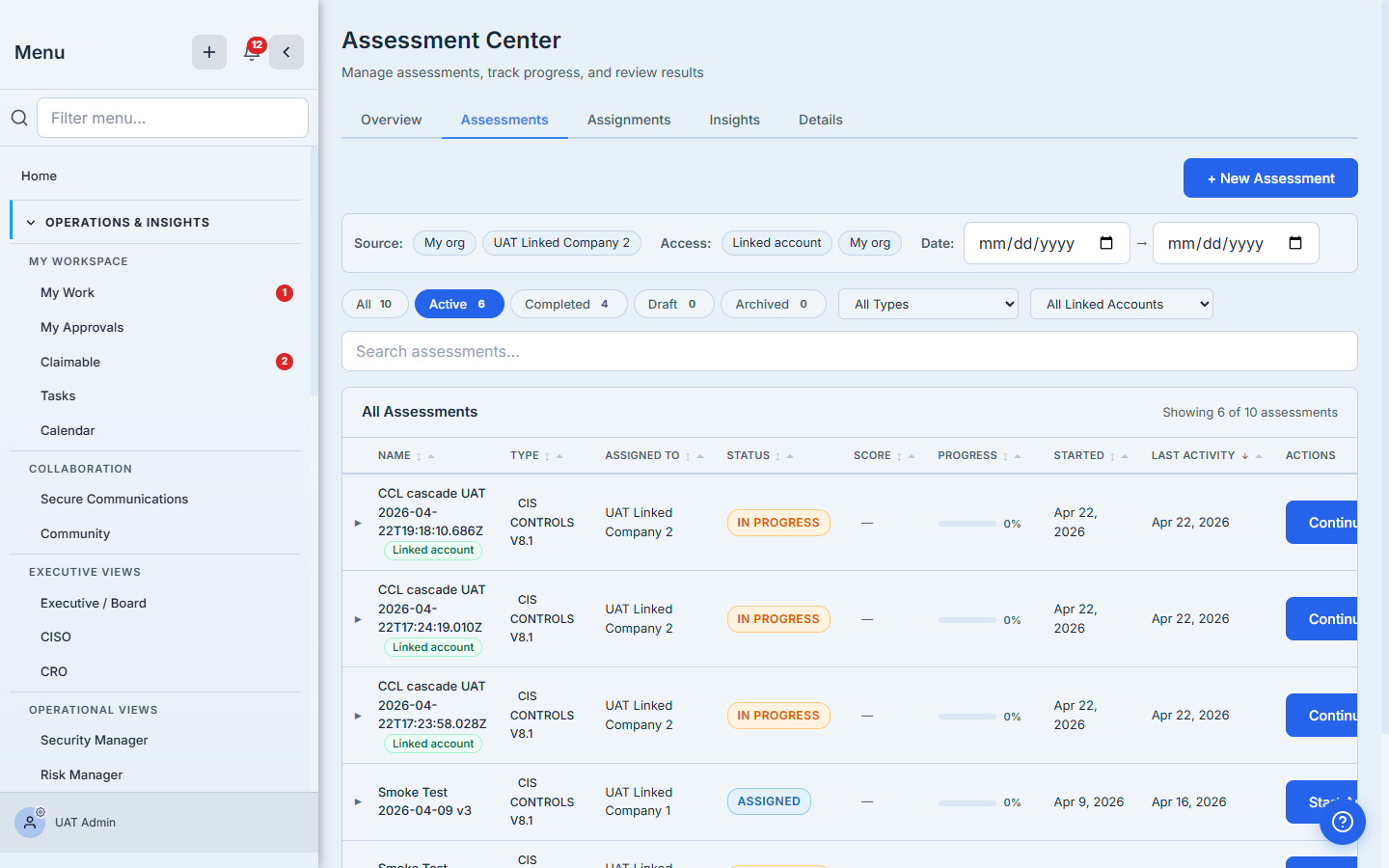Image resolution: width=1389 pixels, height=868 pixels.
Task: Expand row for CCL cascade 22T17:24:19.010Z
Action: tap(358, 619)
